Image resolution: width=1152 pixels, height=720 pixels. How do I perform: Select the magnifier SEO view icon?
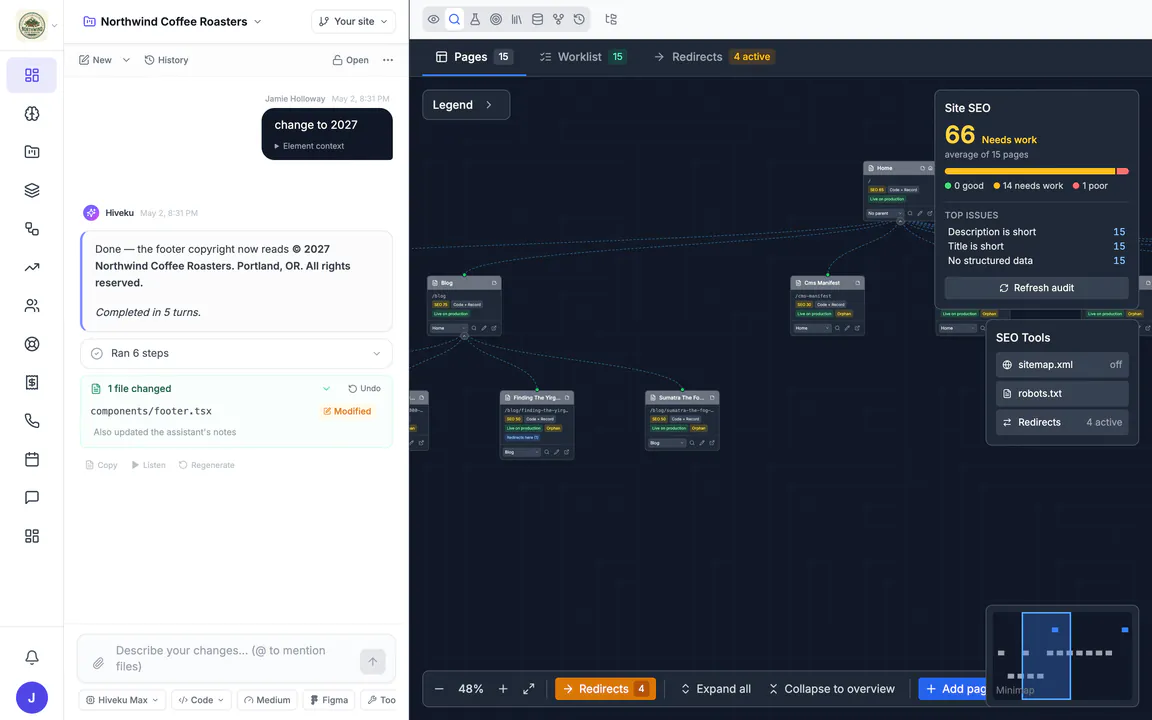click(x=455, y=20)
